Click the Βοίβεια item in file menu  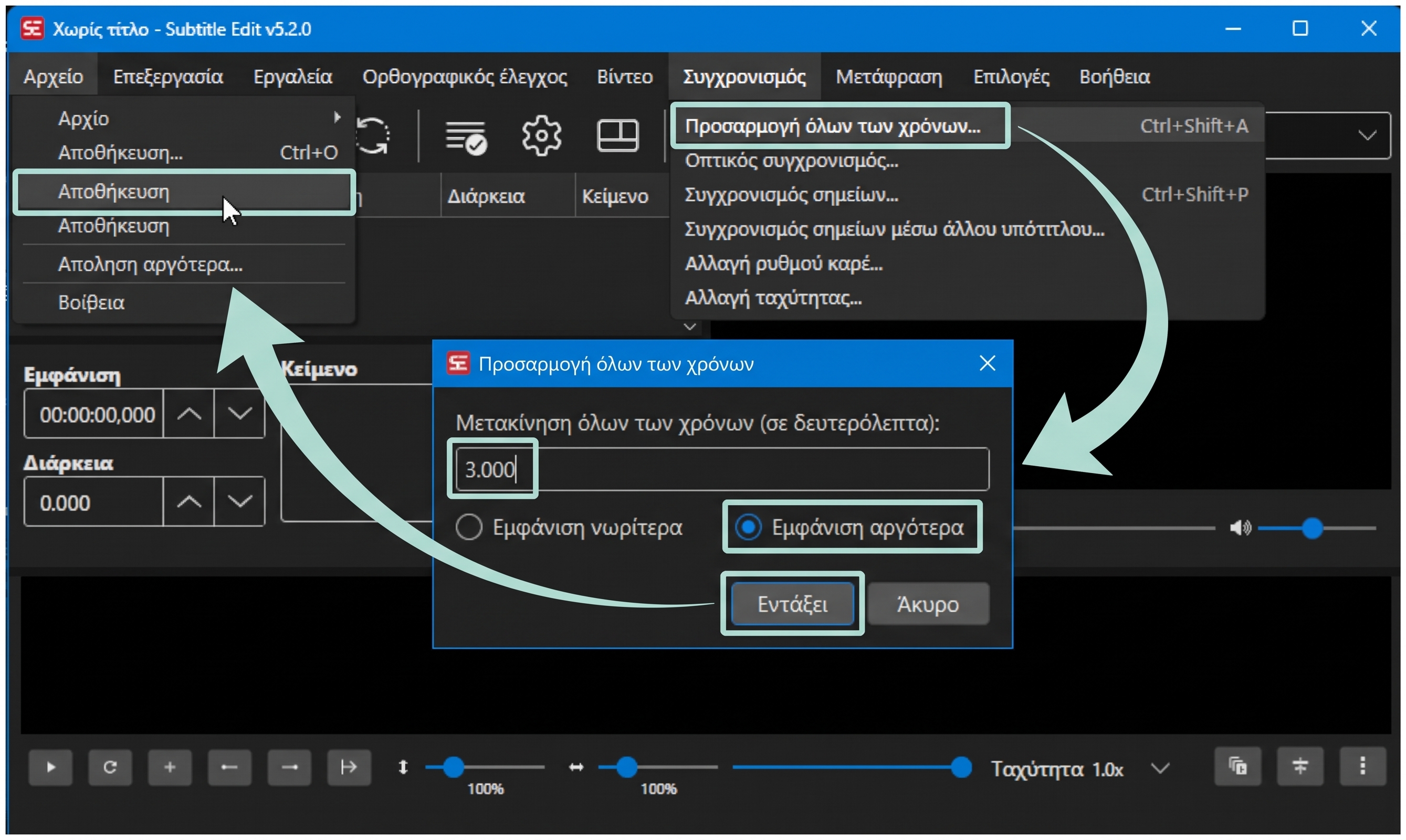click(x=184, y=302)
